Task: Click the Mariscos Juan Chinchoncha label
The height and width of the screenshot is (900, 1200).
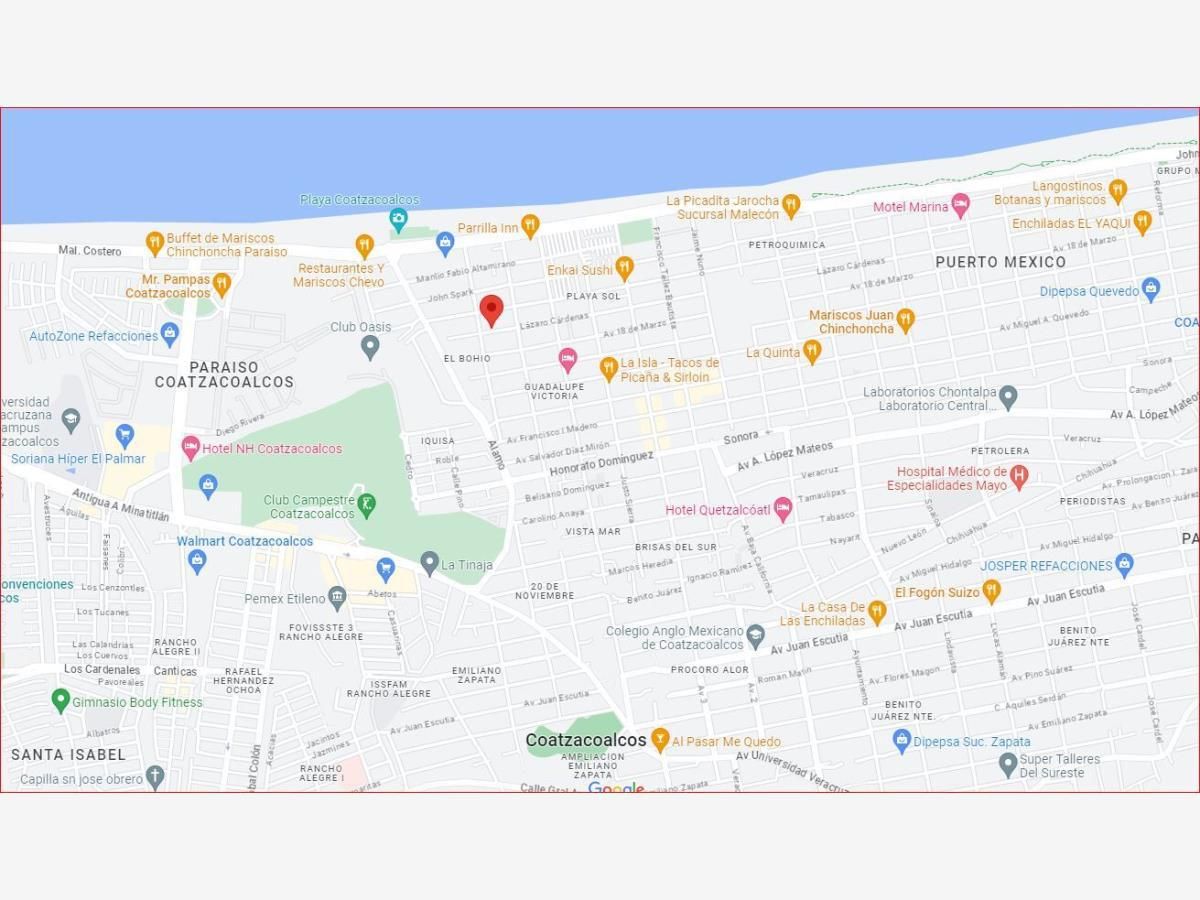Action: pos(851,322)
